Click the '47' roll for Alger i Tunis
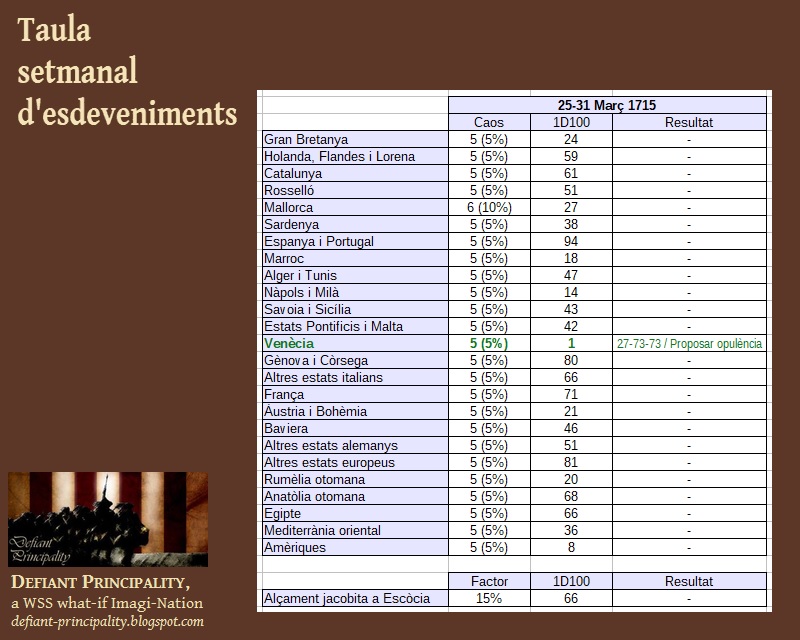Image resolution: width=800 pixels, height=640 pixels. point(571,276)
